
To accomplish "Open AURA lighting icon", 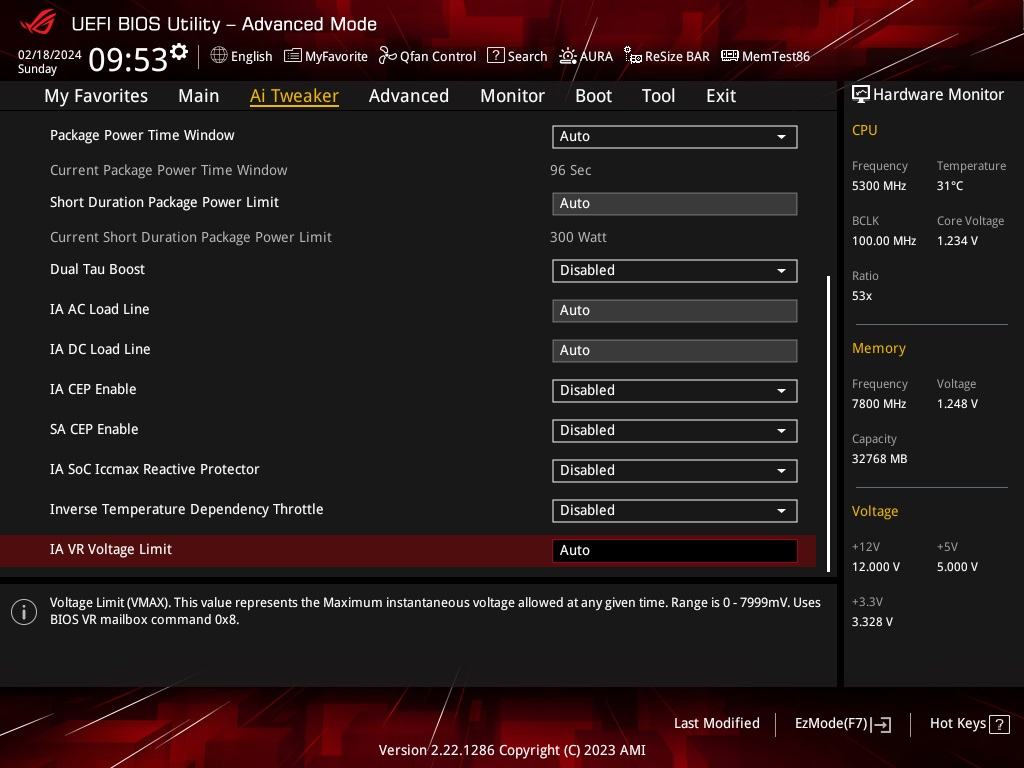I will 568,56.
